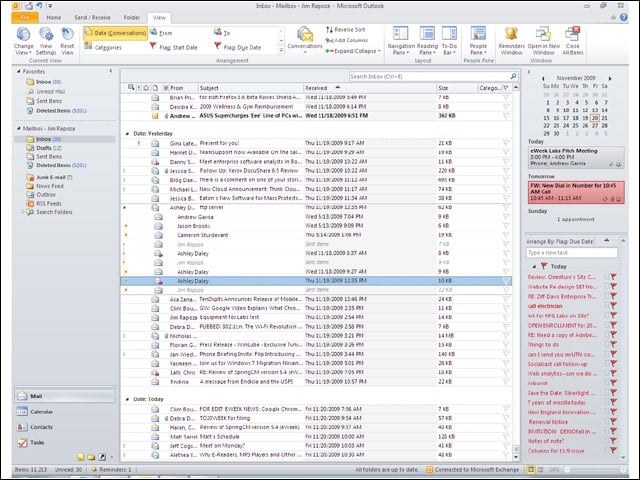Open Contacts in the navigation pane
Image resolution: width=640 pixels, height=480 pixels.
pos(64,427)
